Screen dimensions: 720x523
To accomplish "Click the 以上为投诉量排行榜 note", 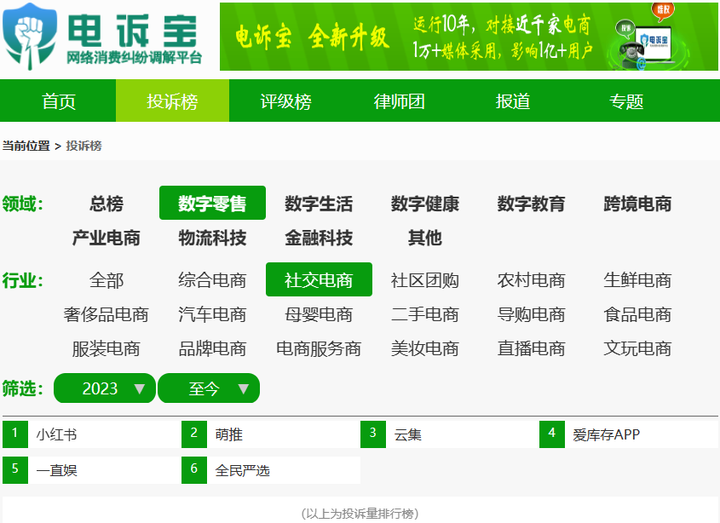I will click(x=360, y=513).
